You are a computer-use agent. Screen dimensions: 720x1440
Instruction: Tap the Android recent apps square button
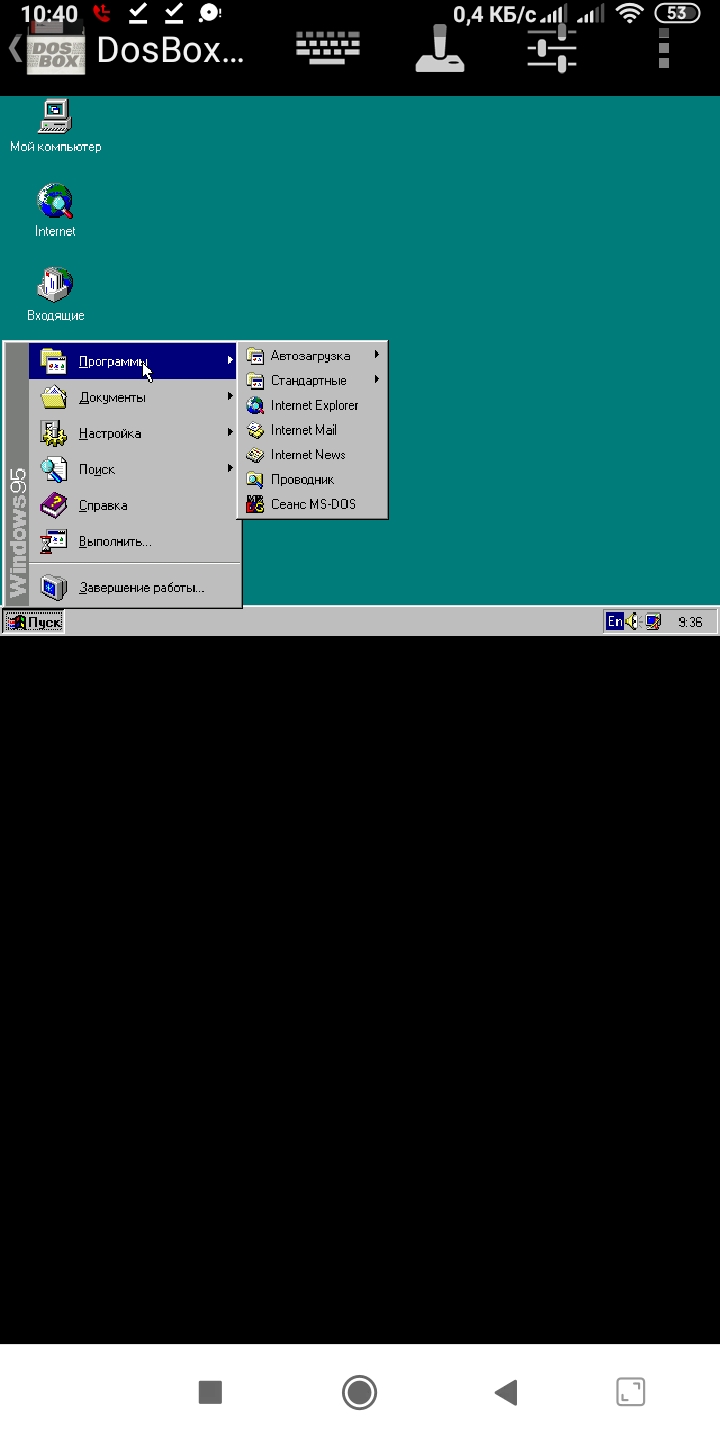point(210,1392)
